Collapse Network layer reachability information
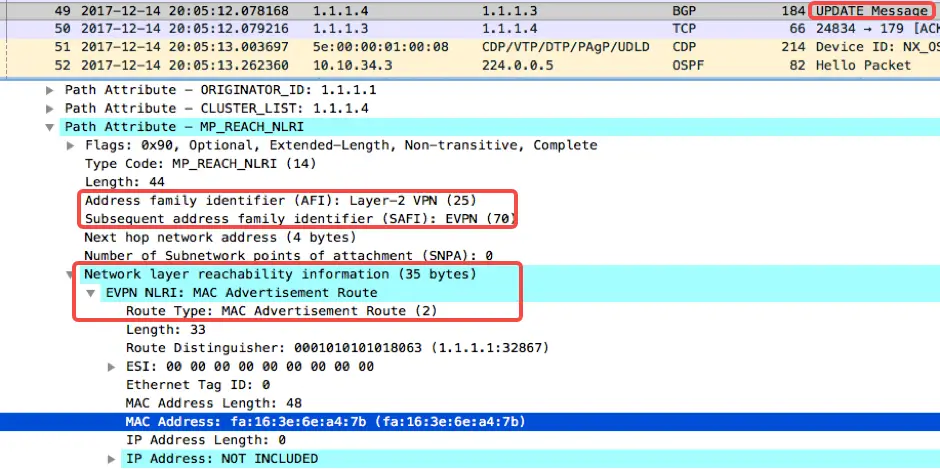Image resolution: width=940 pixels, height=469 pixels. point(71,275)
